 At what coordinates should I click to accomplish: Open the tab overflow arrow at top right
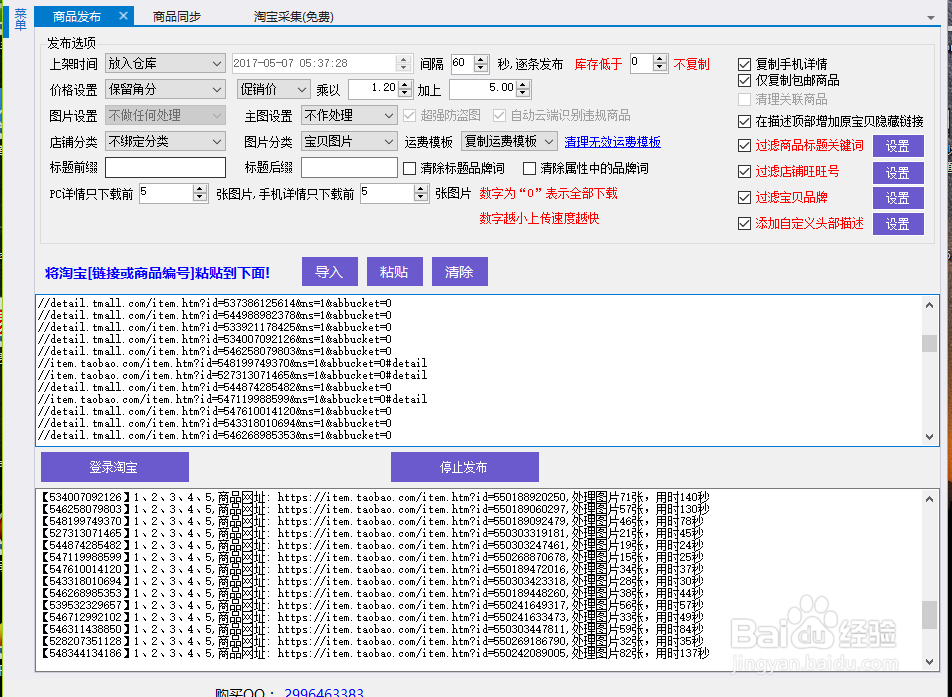click(x=931, y=18)
